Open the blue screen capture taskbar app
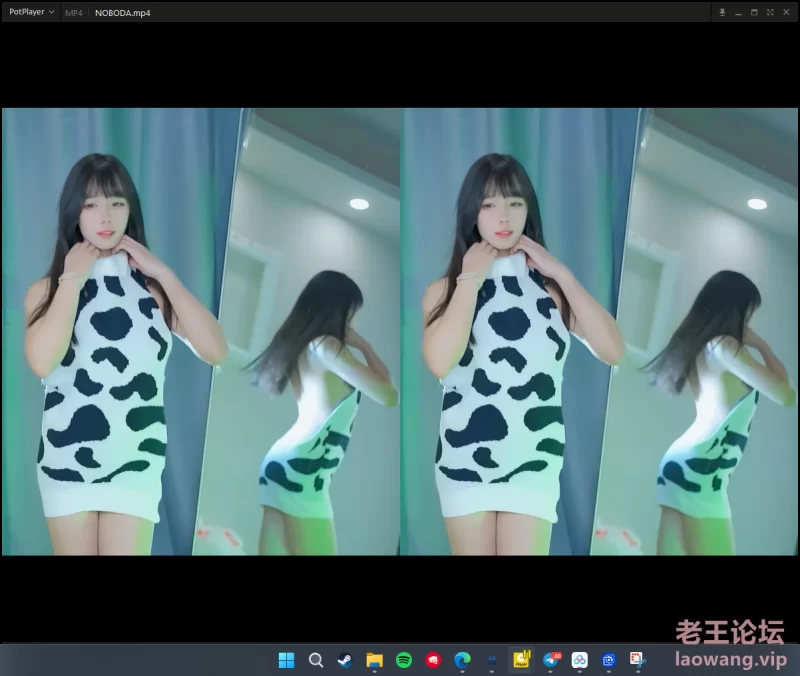This screenshot has height=676, width=800. [609, 660]
